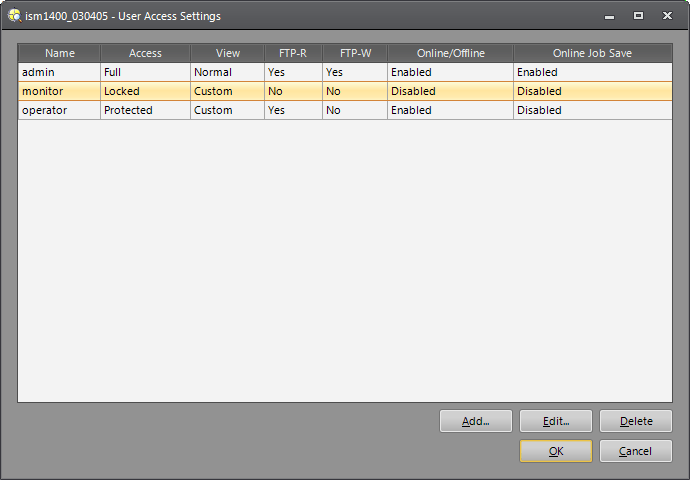
Task: Confirm settings with OK button
Action: coord(556,451)
